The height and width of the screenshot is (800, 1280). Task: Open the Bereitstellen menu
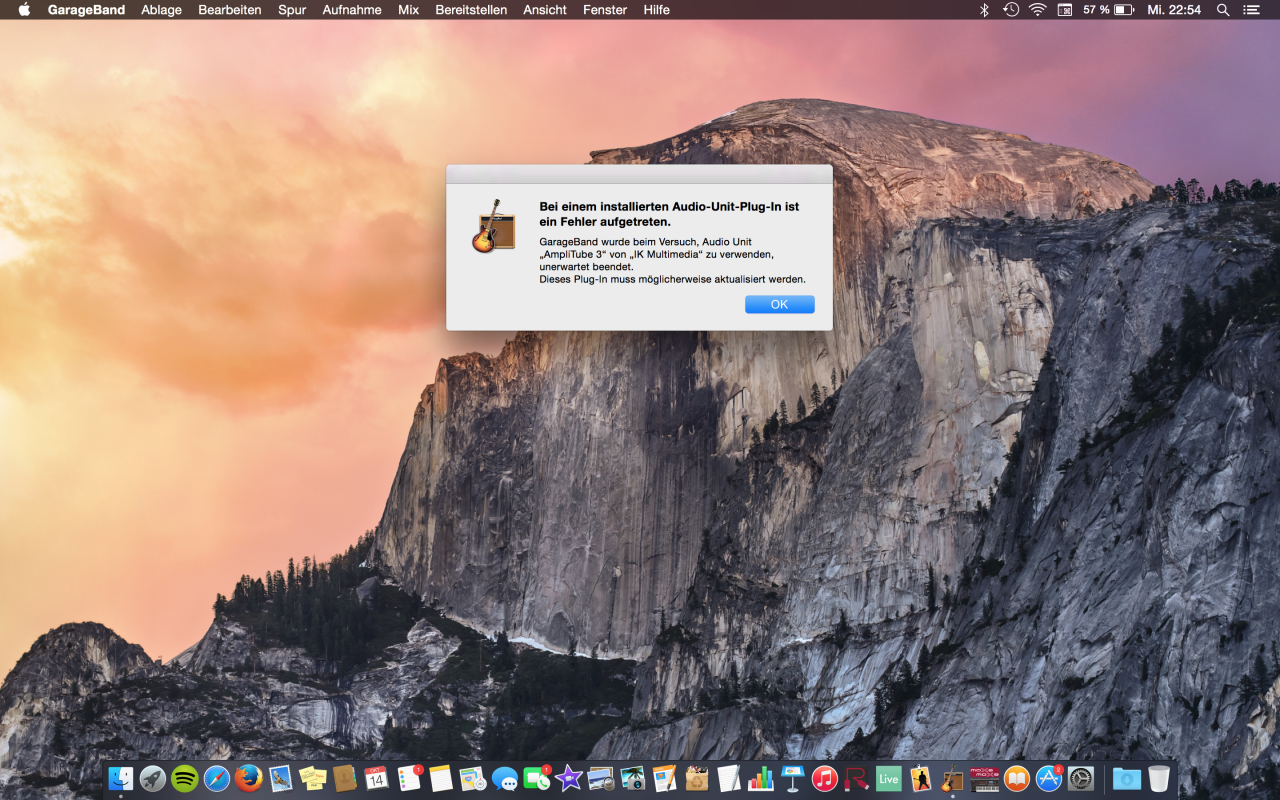pos(471,10)
